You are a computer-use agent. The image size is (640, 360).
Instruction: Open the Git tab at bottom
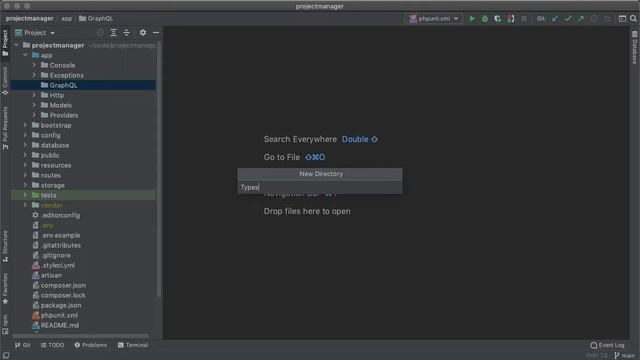coord(23,345)
